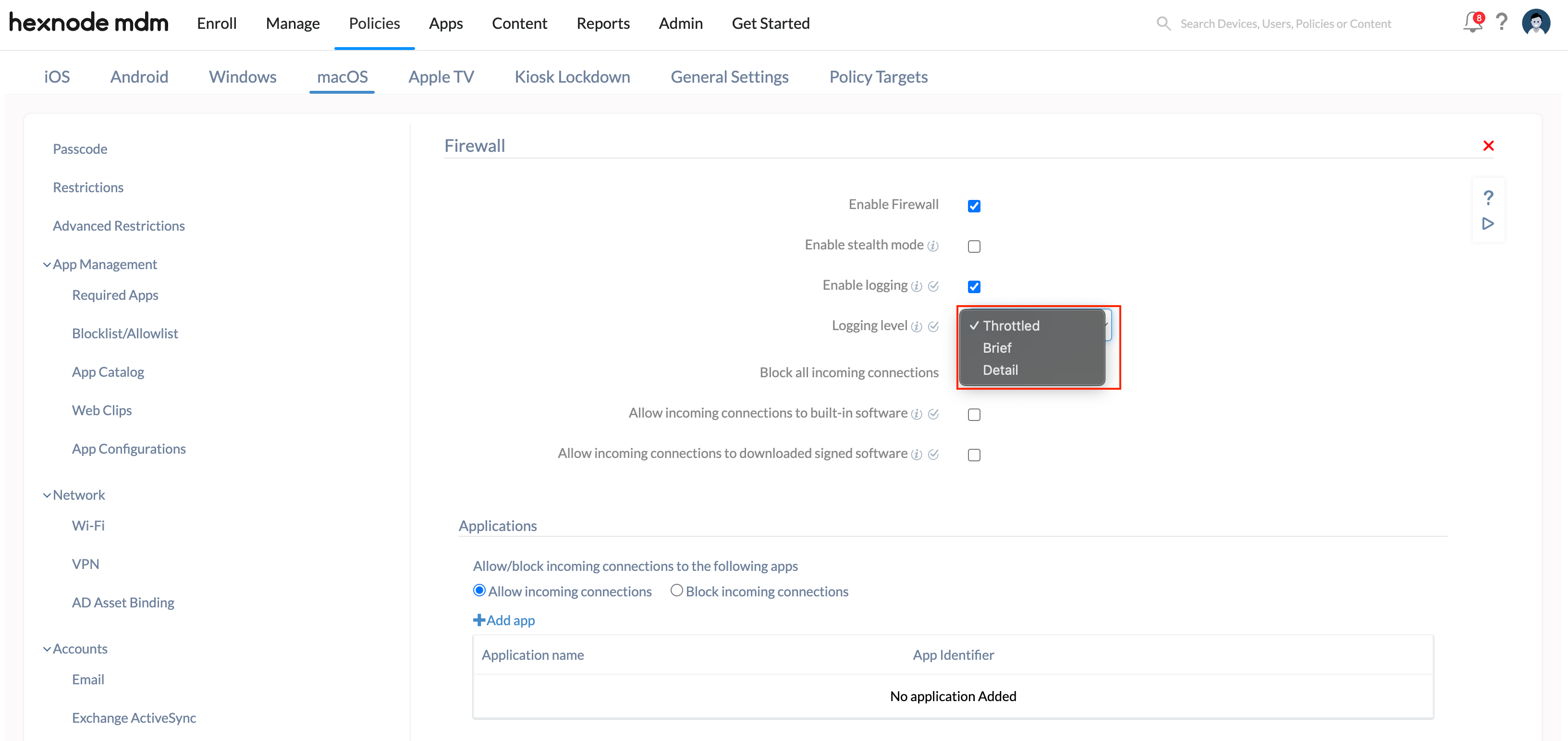Open the Apps menu
Viewport: 1568px width, 741px height.
tap(446, 23)
